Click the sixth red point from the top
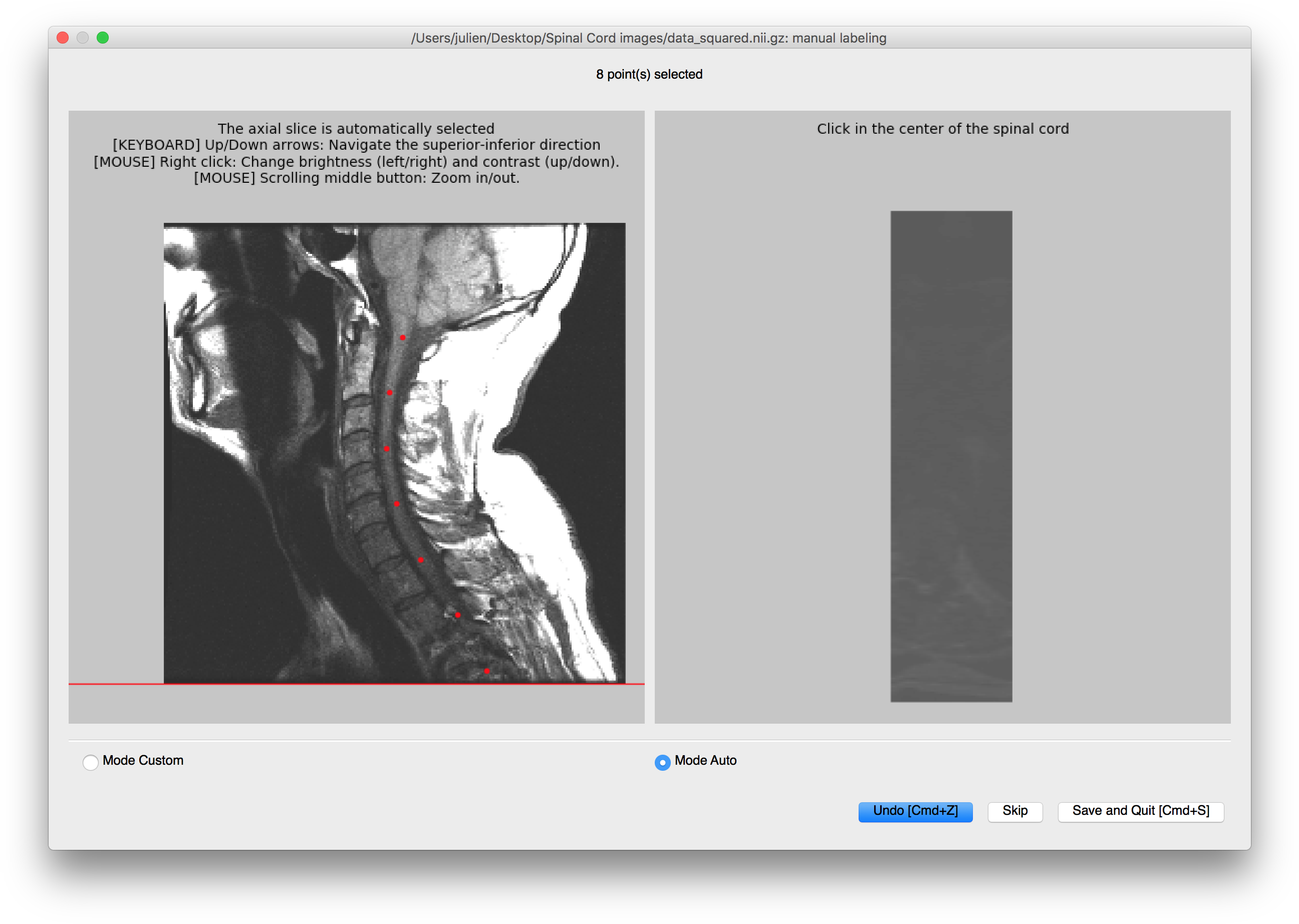 [457, 615]
